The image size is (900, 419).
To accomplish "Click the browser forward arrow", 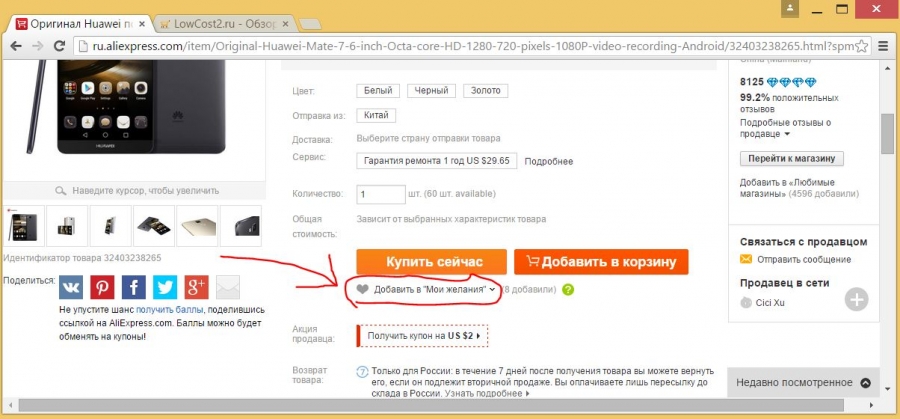I will coord(37,46).
